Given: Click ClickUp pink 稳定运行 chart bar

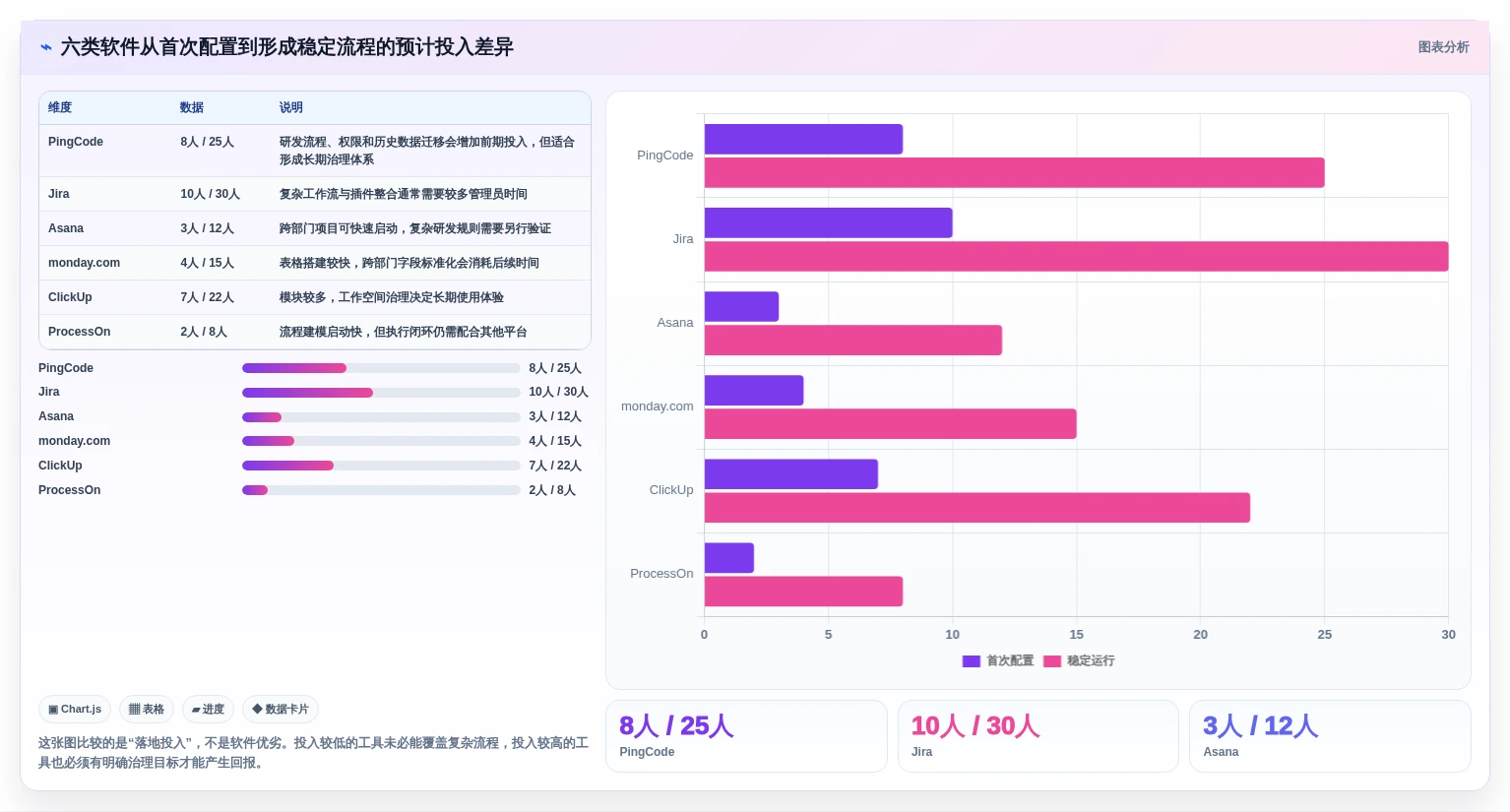Looking at the screenshot, I should click(977, 507).
